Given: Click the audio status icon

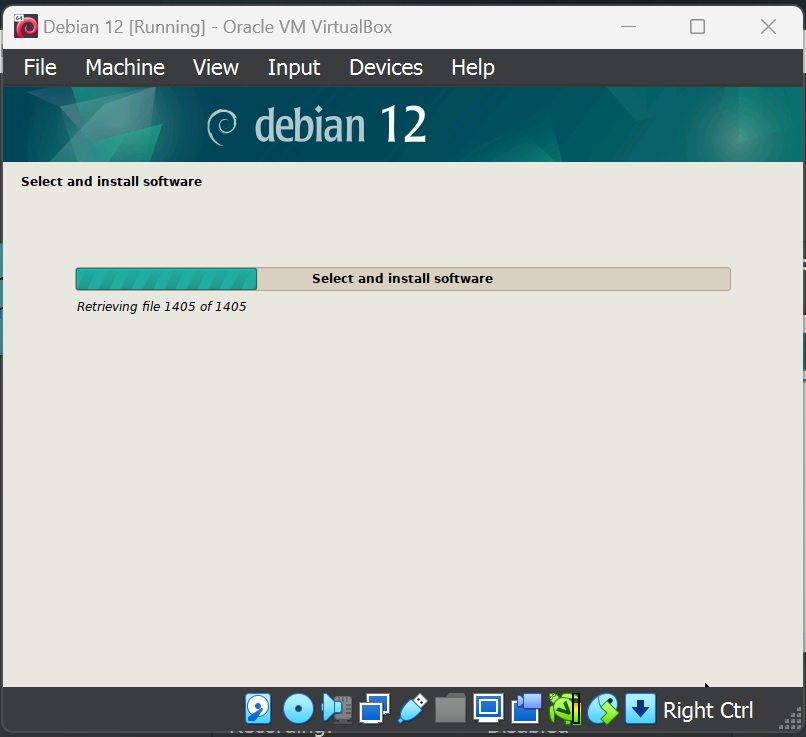Looking at the screenshot, I should [337, 709].
